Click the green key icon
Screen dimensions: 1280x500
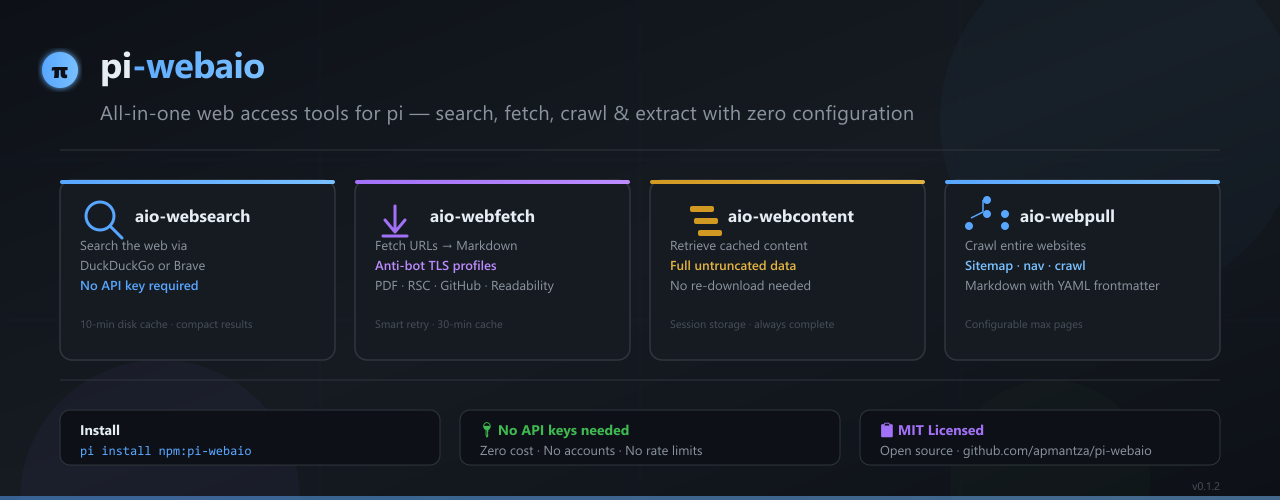click(x=487, y=430)
